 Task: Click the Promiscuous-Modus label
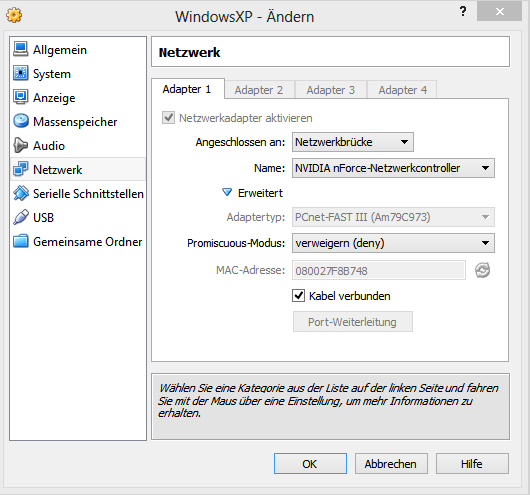pos(236,243)
